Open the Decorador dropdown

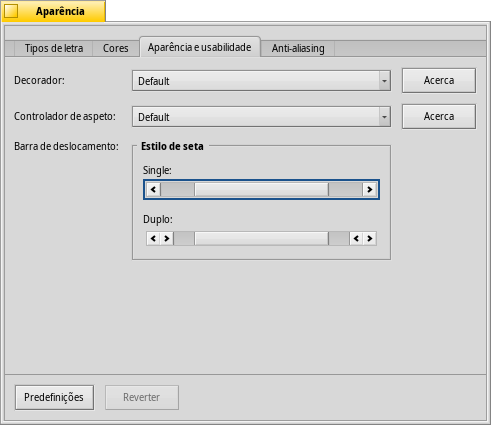[x=261, y=81]
